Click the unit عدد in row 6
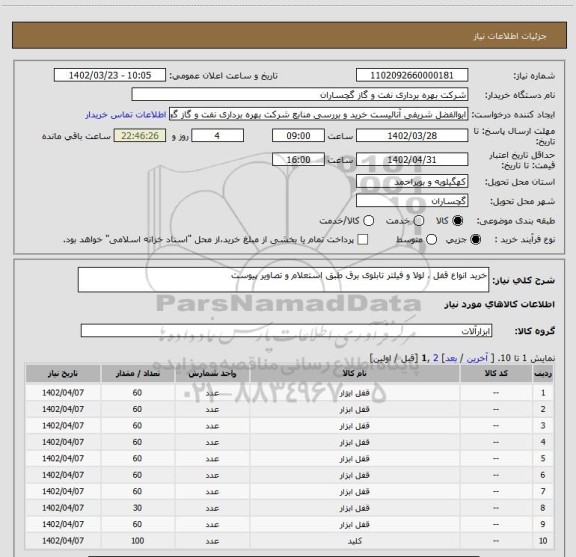Image resolution: width=576 pixels, height=557 pixels. point(212,475)
